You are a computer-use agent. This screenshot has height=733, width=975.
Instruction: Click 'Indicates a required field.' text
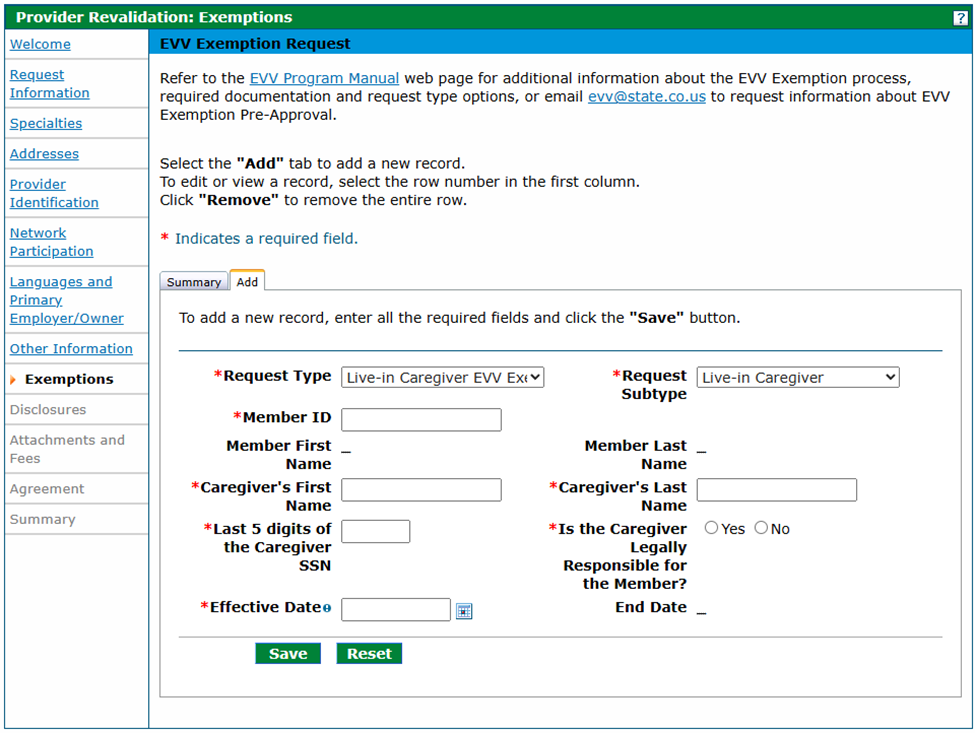(x=266, y=239)
